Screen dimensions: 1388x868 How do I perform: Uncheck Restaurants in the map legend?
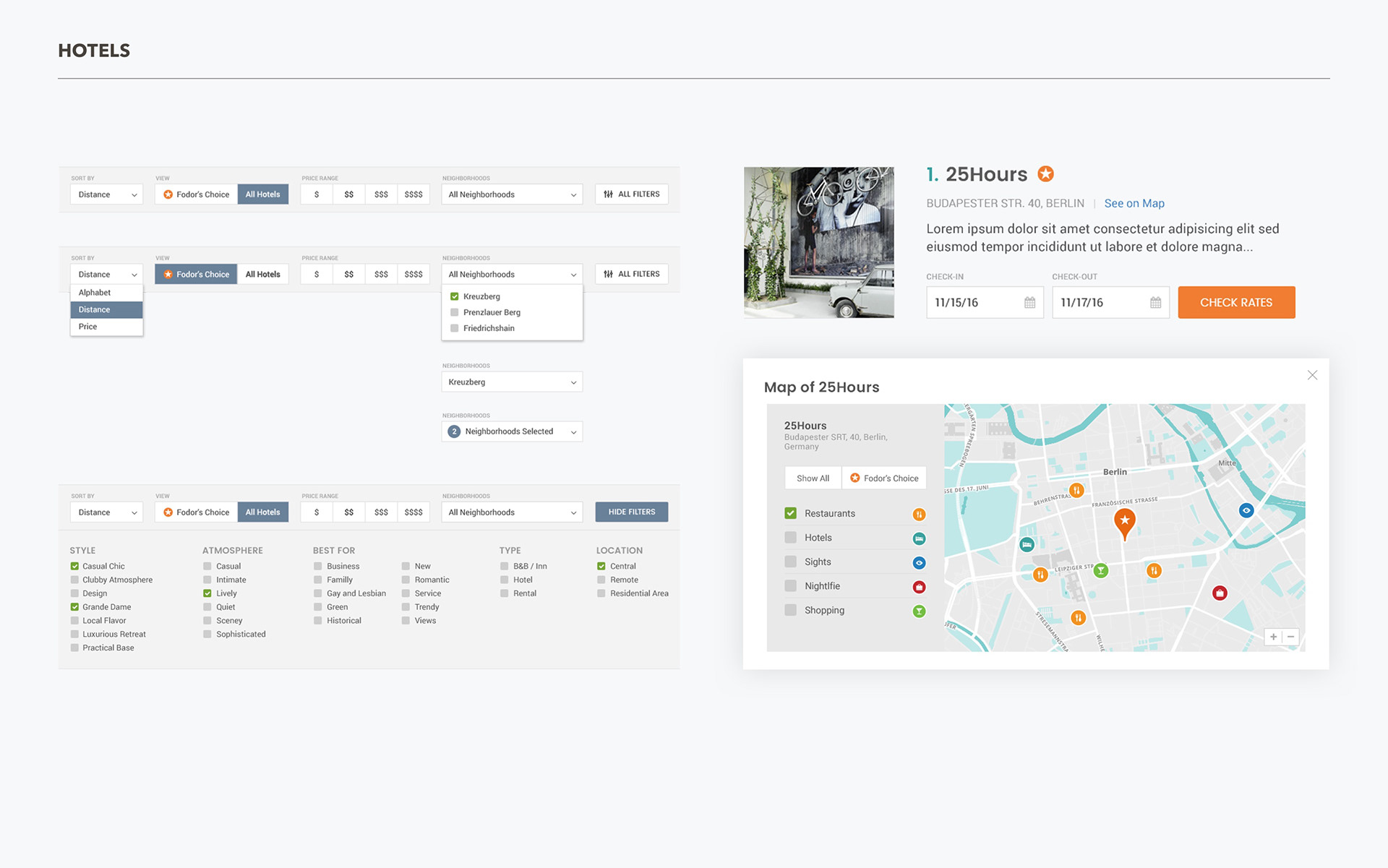[x=790, y=513]
